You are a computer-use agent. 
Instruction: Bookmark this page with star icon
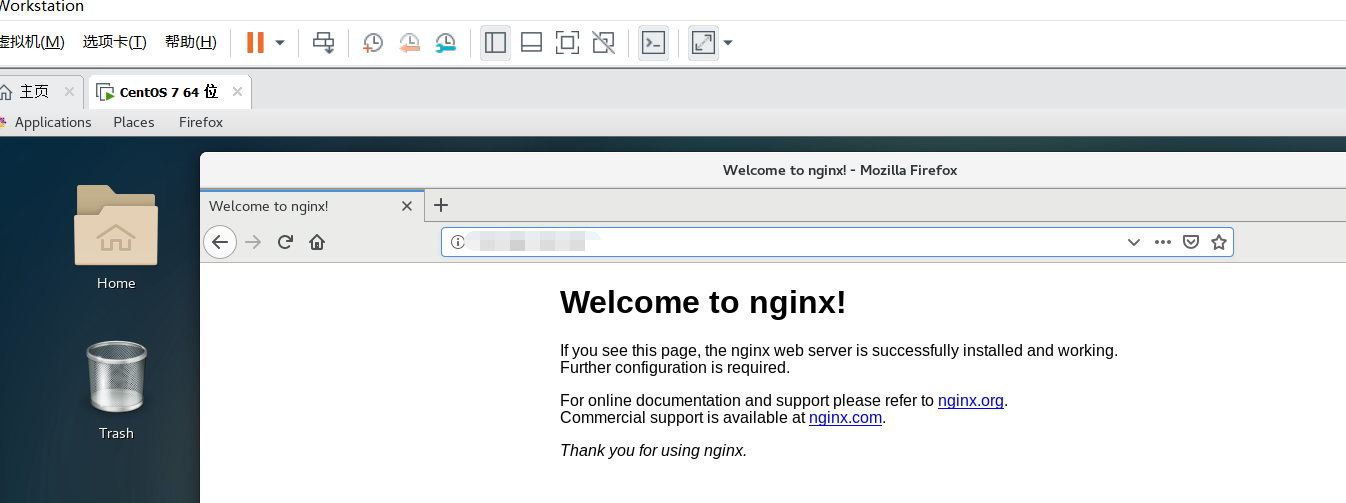[1219, 242]
